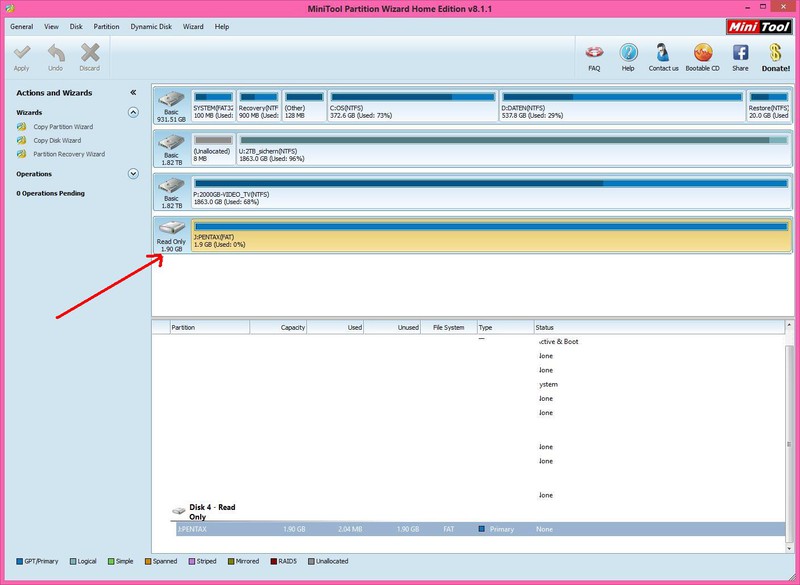The height and width of the screenshot is (585, 800).
Task: Select the Recovery(NTFS) 900 MB partition block
Action: [x=259, y=106]
